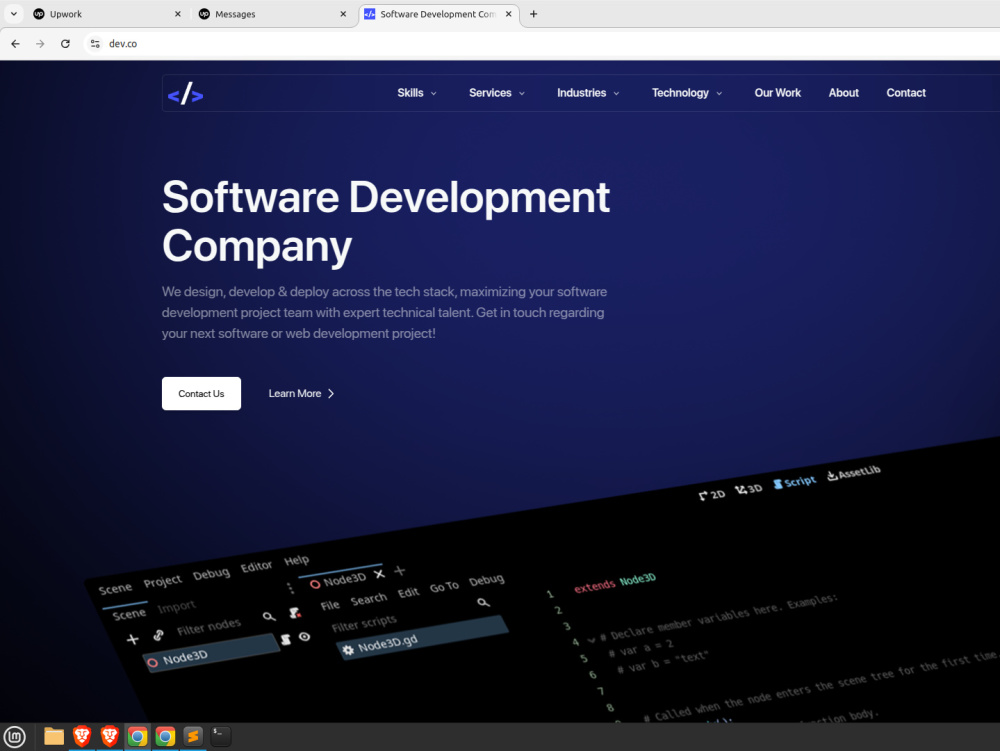View site information icon in address bar
Viewport: 1000px width, 751px height.
pos(95,43)
